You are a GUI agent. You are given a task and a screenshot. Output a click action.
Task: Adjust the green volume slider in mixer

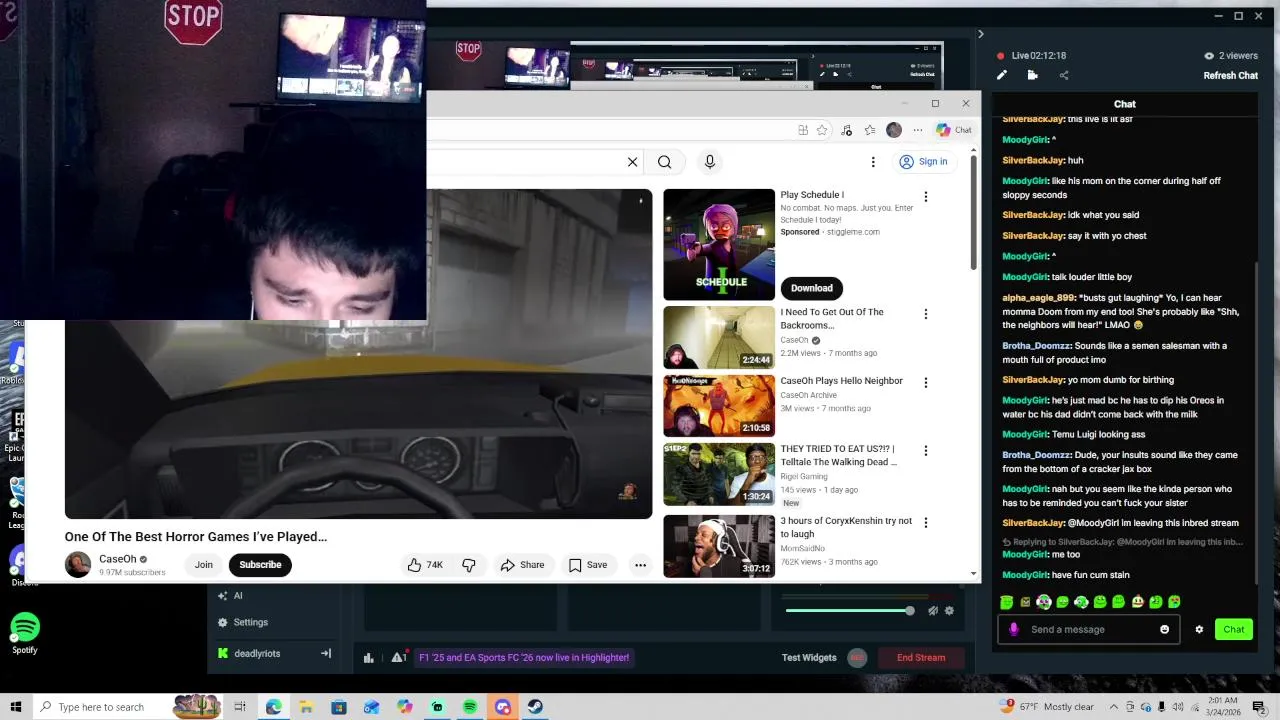click(847, 610)
